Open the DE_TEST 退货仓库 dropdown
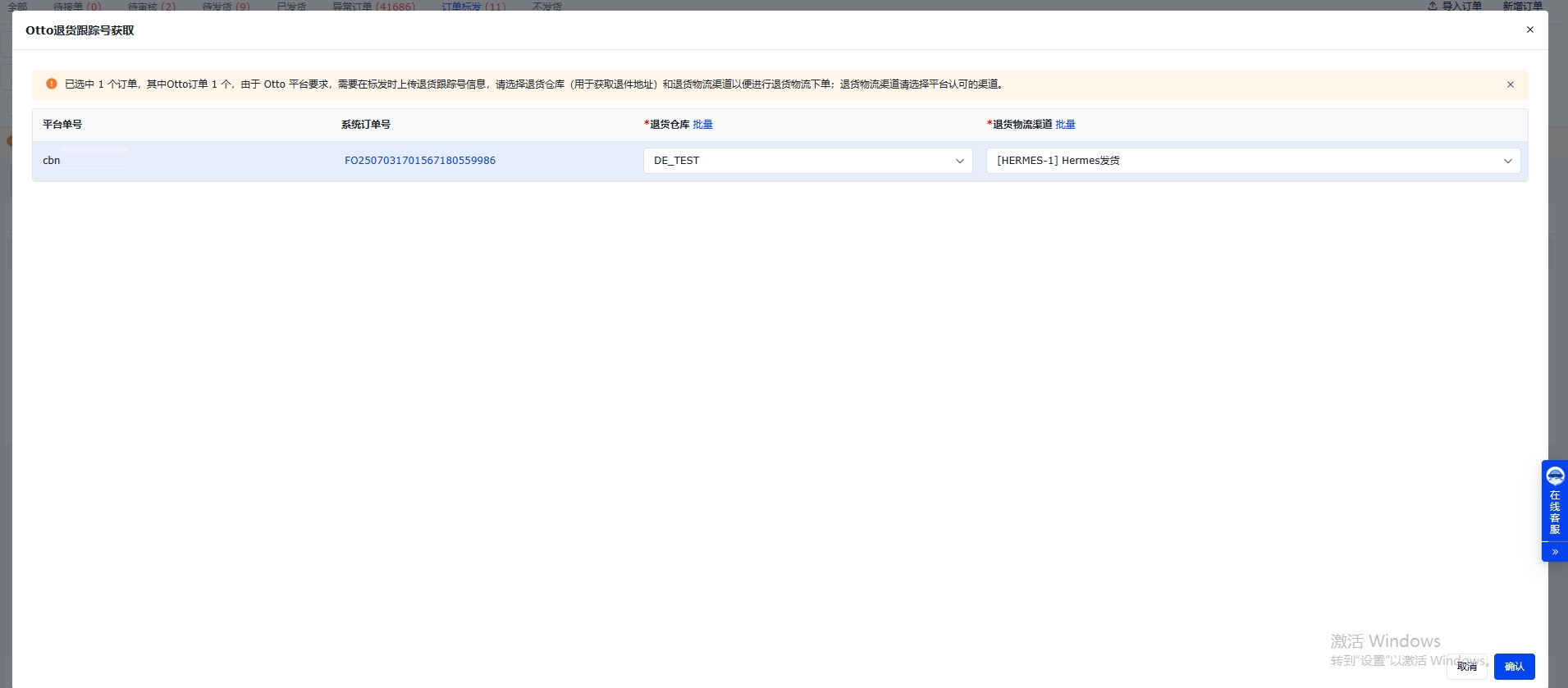The width and height of the screenshot is (1568, 688). tap(807, 161)
